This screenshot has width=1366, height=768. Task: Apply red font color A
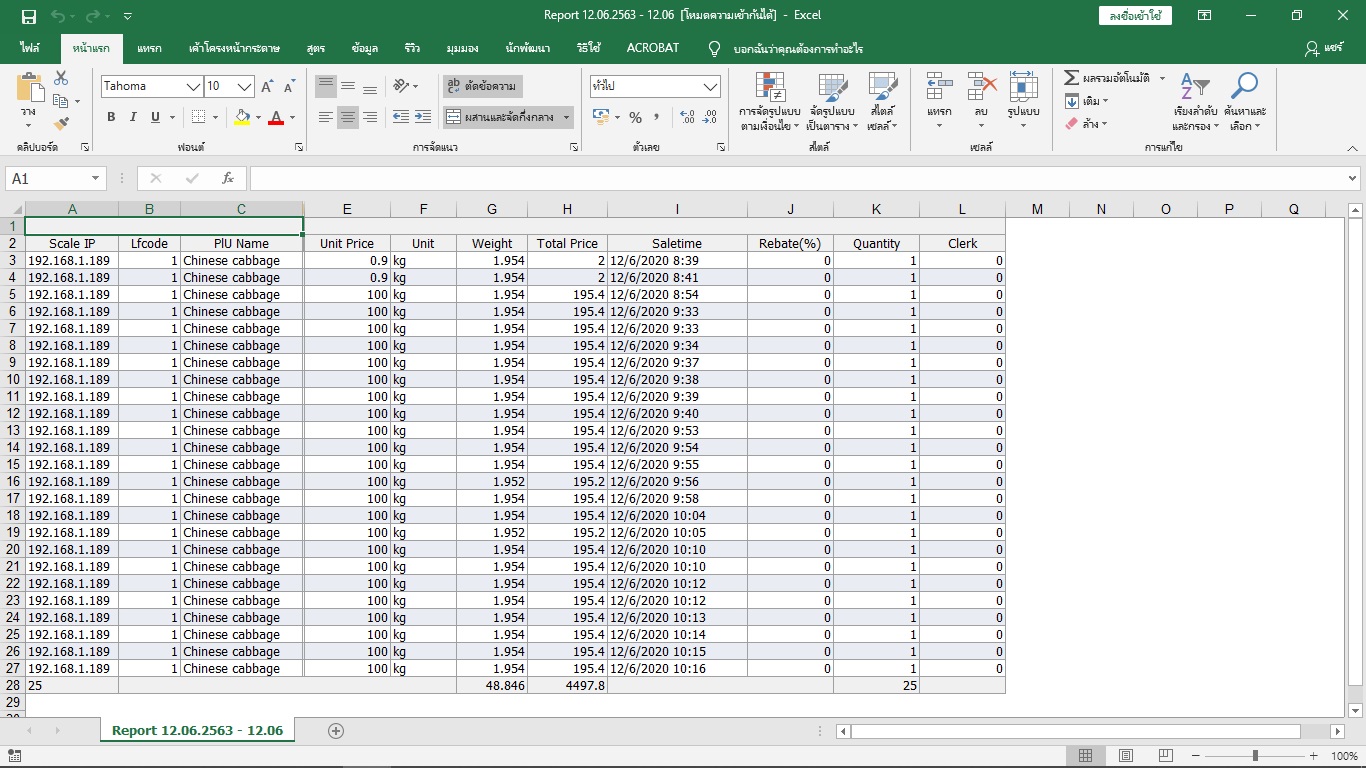276,117
